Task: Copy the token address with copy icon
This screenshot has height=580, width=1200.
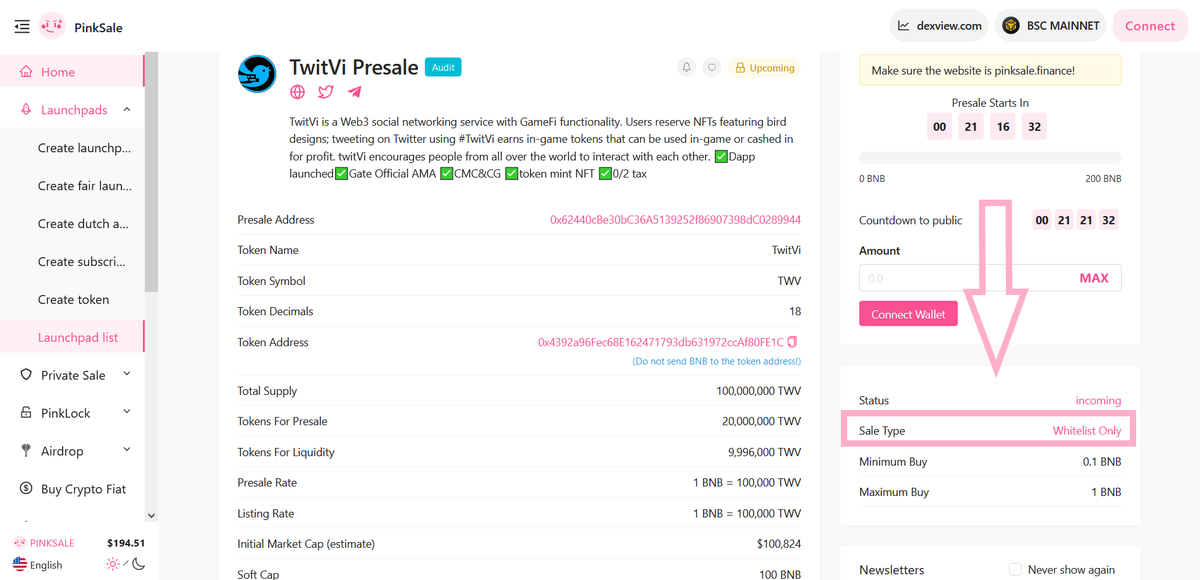Action: pos(793,342)
